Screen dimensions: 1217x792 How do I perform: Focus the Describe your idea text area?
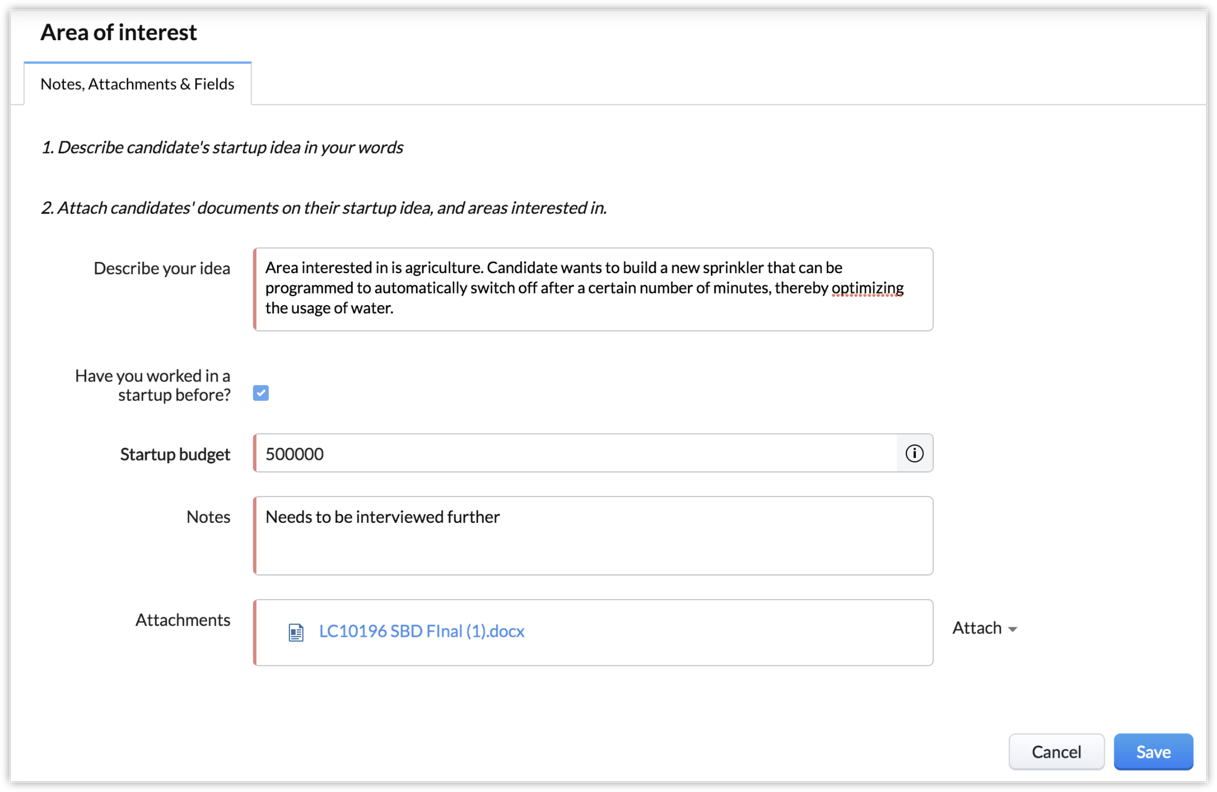click(x=593, y=289)
